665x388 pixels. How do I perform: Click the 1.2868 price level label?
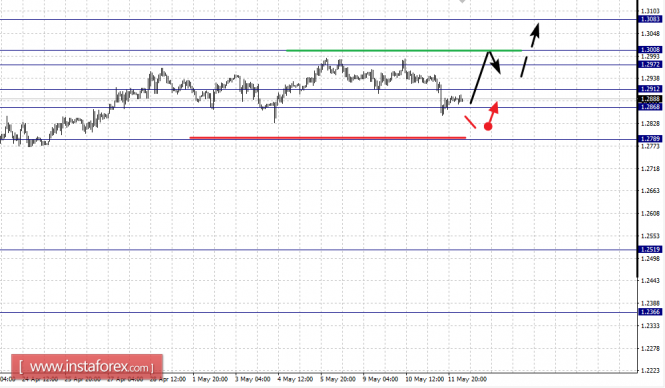coord(651,107)
